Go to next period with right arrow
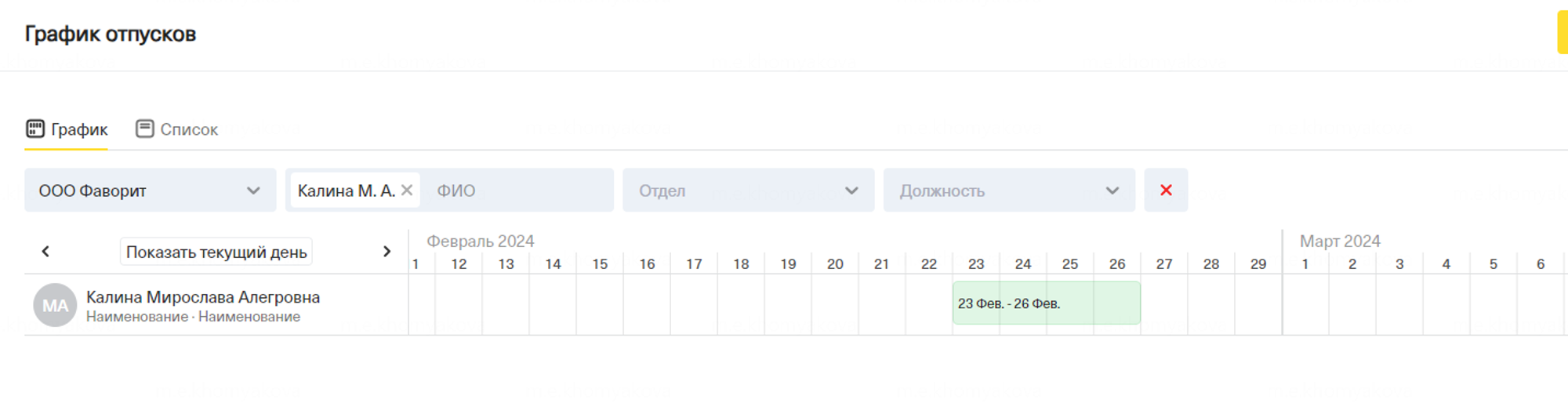1568x403 pixels. click(387, 252)
